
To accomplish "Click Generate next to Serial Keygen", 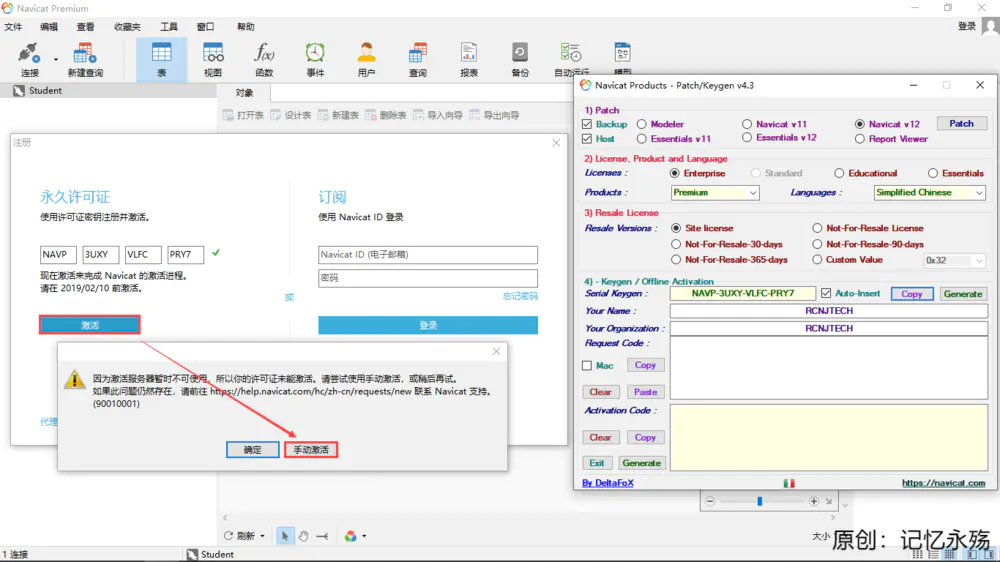I will [963, 293].
